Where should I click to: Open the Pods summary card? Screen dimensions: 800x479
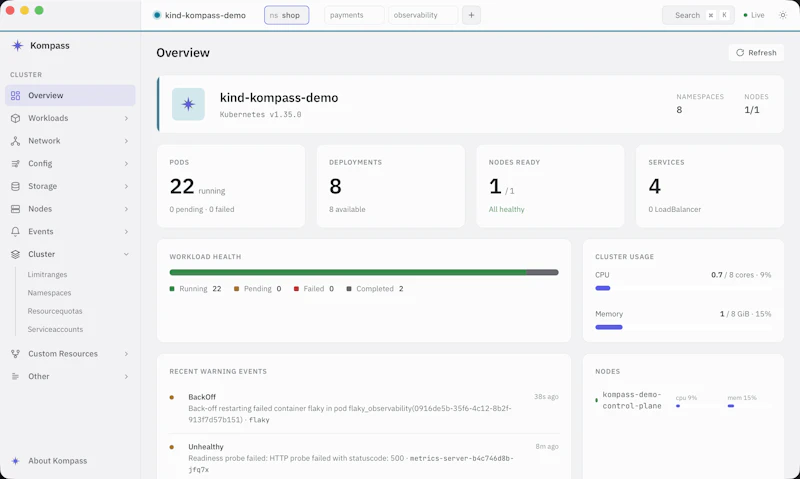pos(231,186)
